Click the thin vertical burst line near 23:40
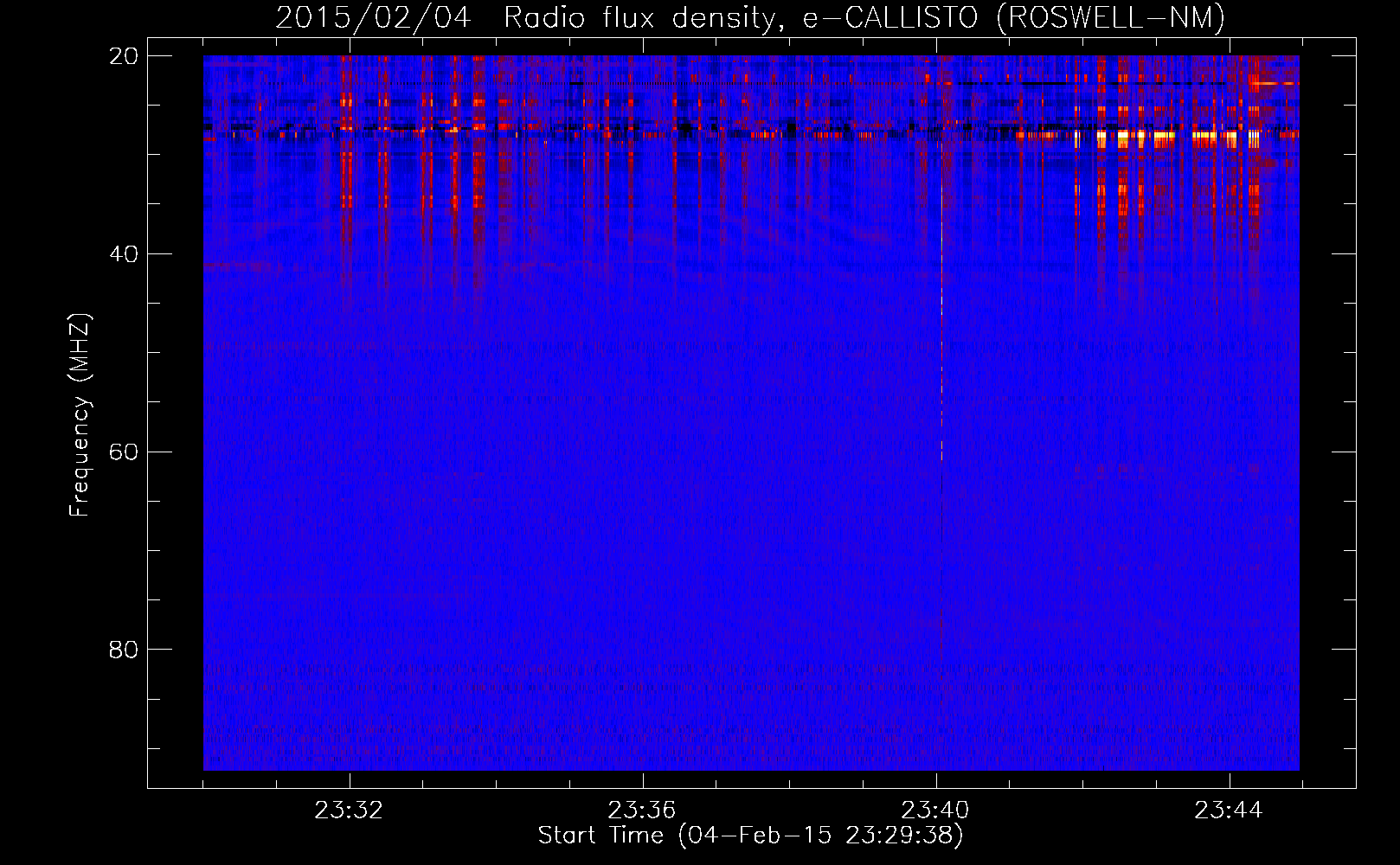The height and width of the screenshot is (865, 1400). click(x=941, y=303)
